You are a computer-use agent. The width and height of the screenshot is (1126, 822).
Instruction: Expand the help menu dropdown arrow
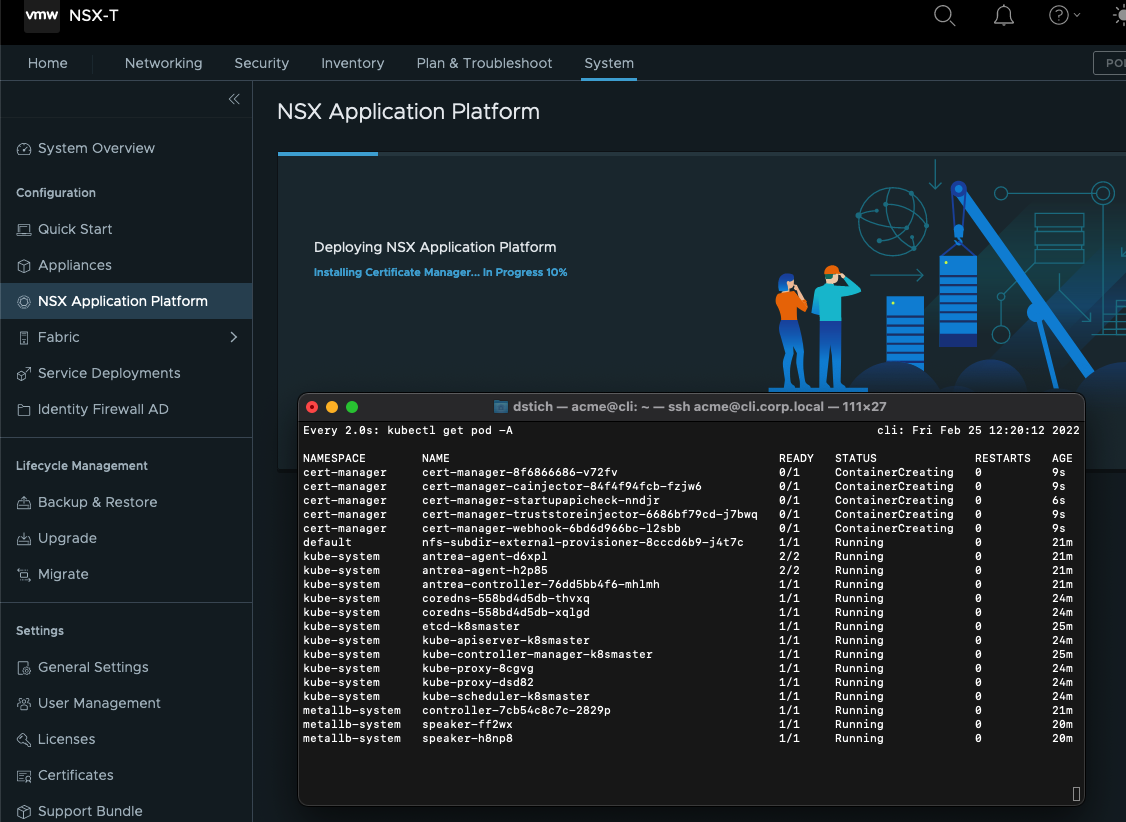(1076, 15)
